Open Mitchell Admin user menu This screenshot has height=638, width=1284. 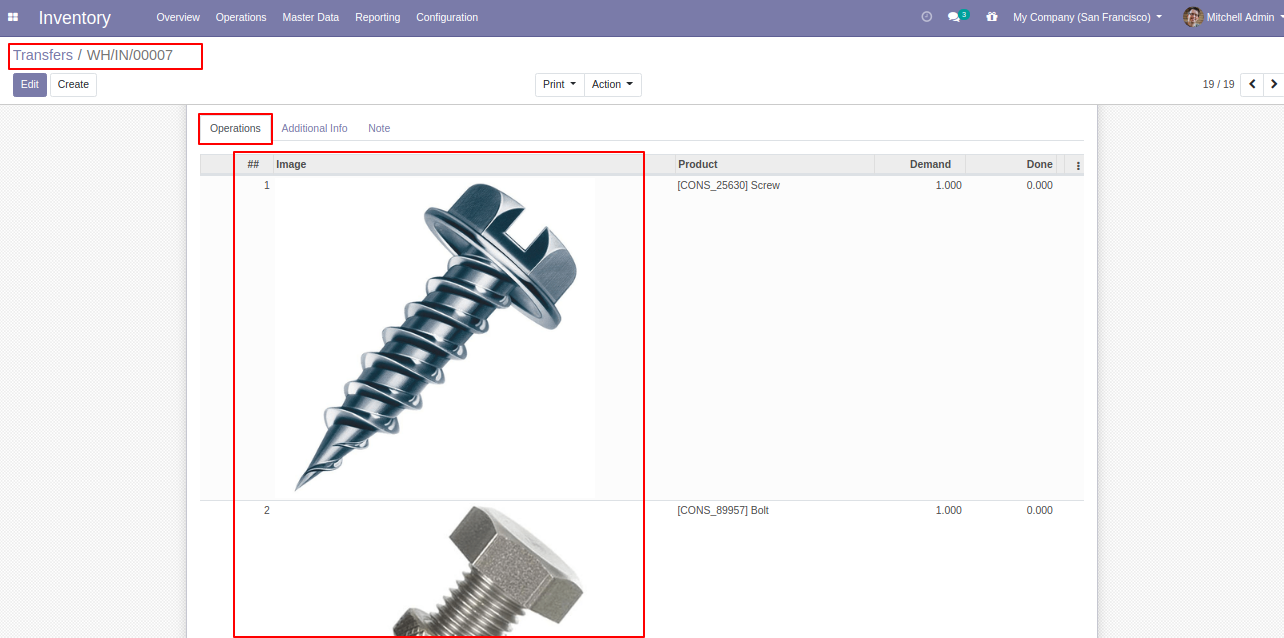[x=1233, y=17]
